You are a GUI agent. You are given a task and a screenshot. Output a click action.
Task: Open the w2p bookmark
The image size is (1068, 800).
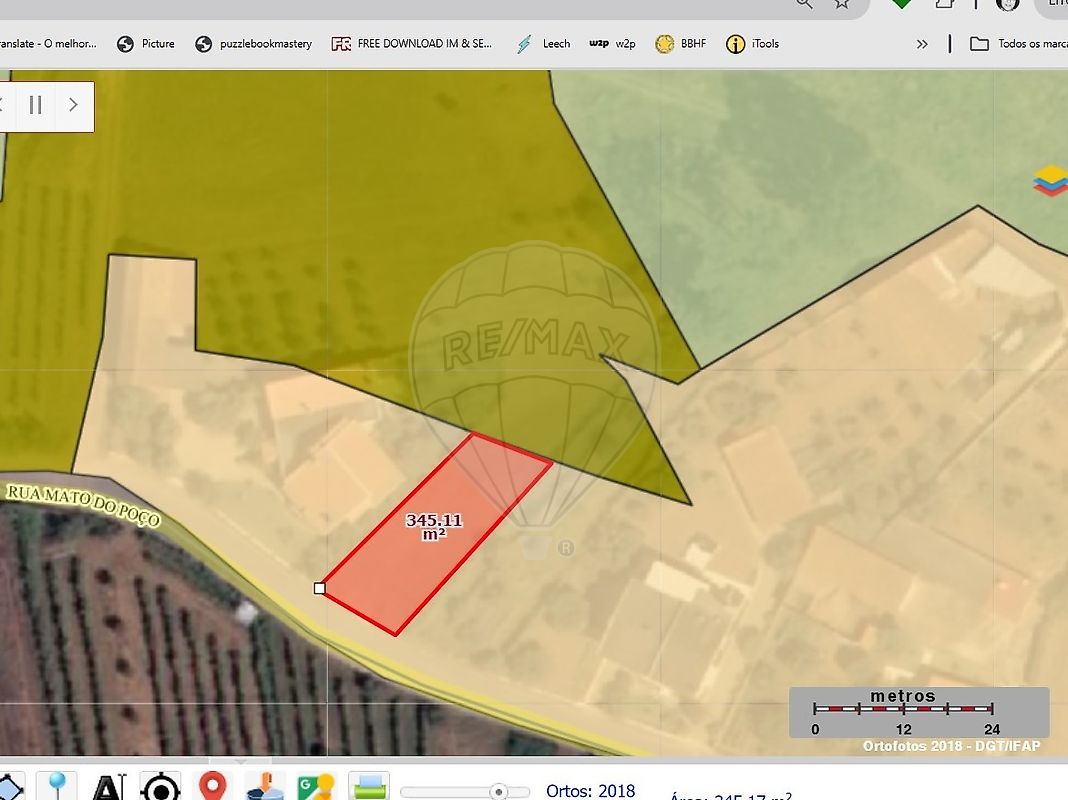612,44
